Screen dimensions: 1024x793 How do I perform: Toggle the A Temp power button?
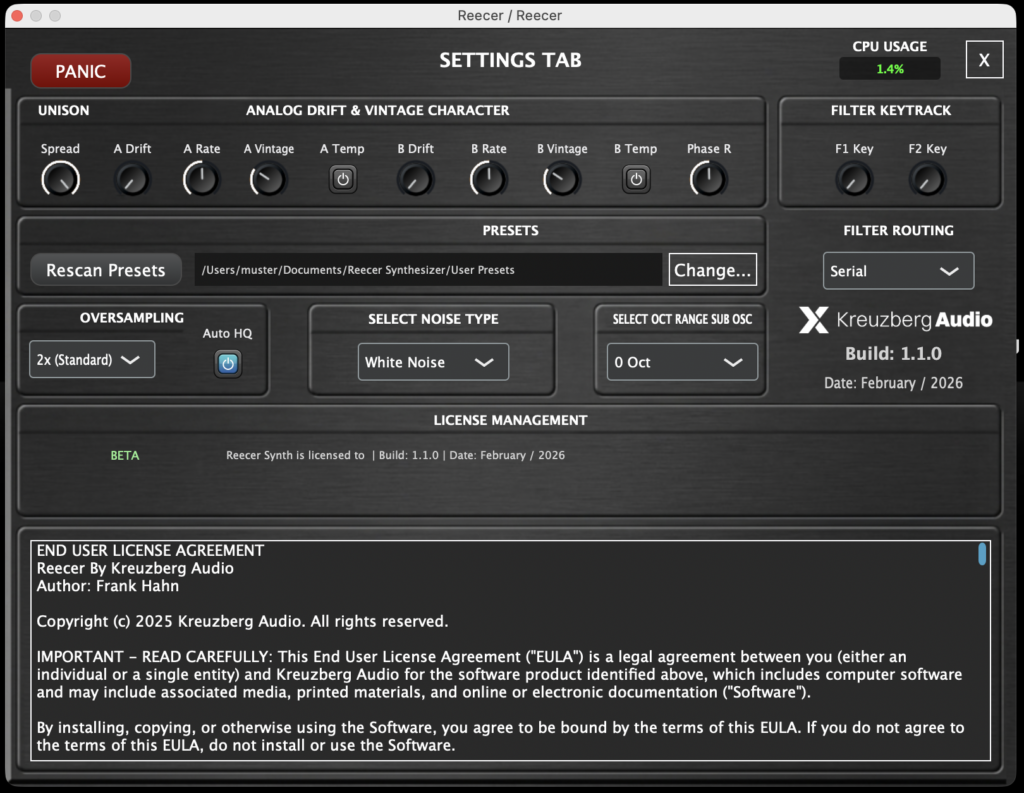tap(343, 180)
